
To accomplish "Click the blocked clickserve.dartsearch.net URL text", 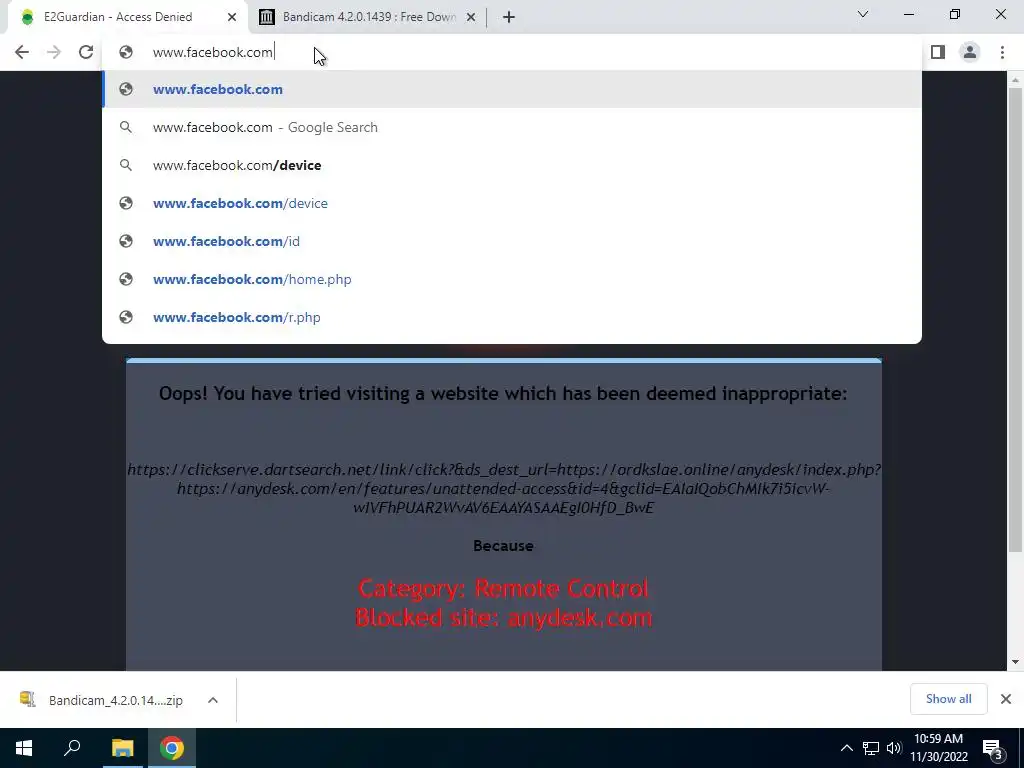I will coord(504,488).
